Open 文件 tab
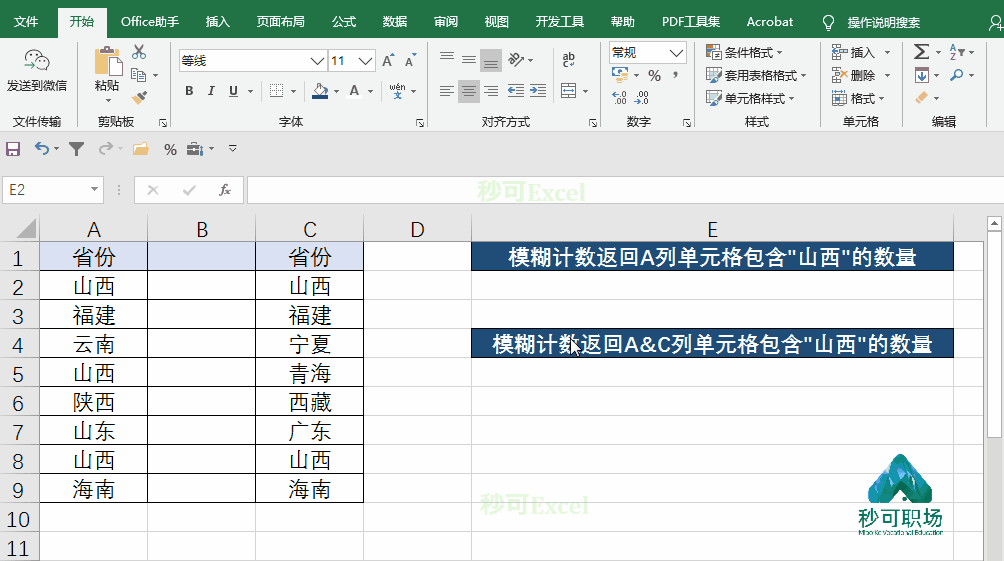The image size is (1004, 561). 26,22
